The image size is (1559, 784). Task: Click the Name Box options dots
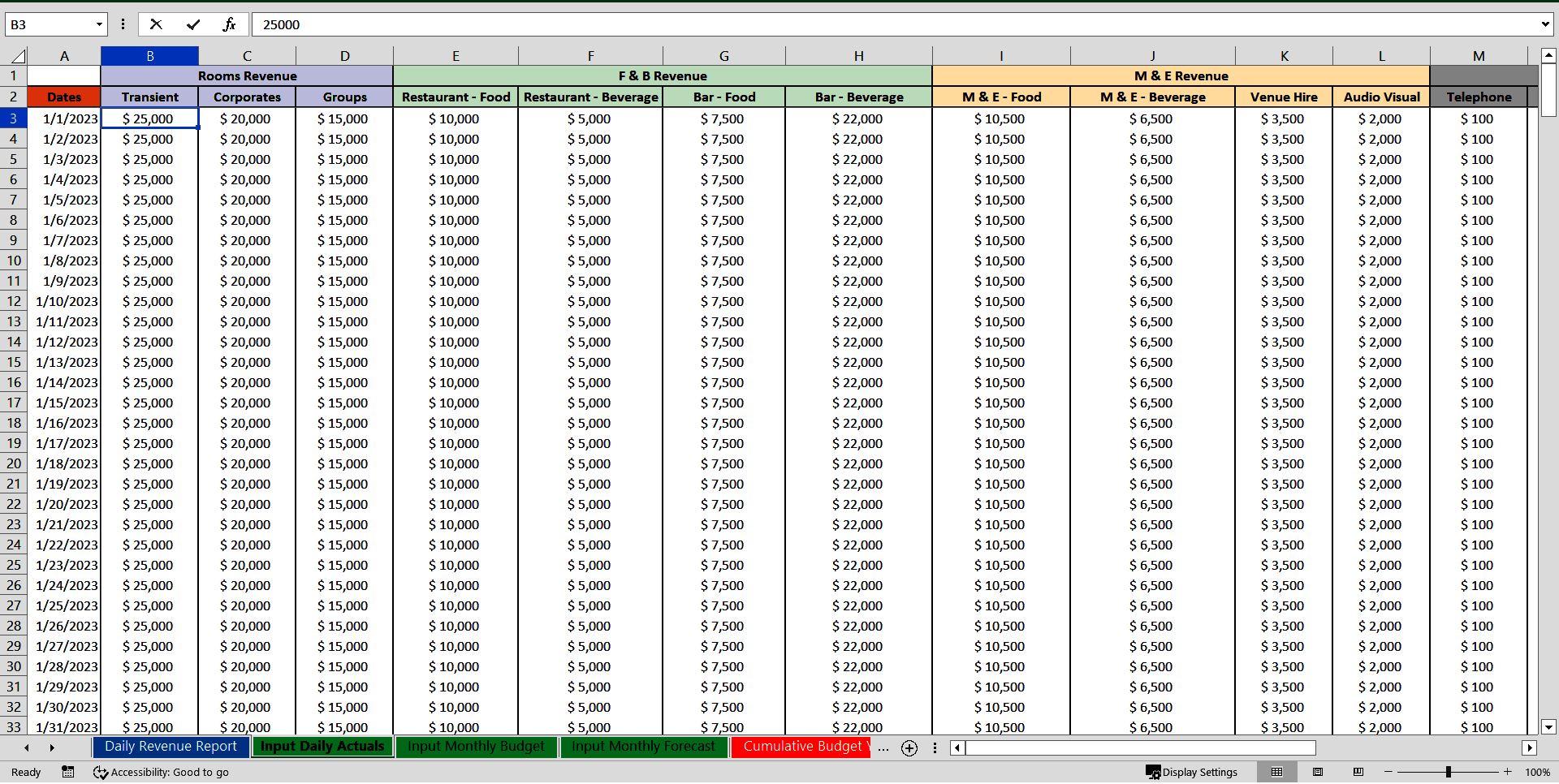pyautogui.click(x=123, y=24)
